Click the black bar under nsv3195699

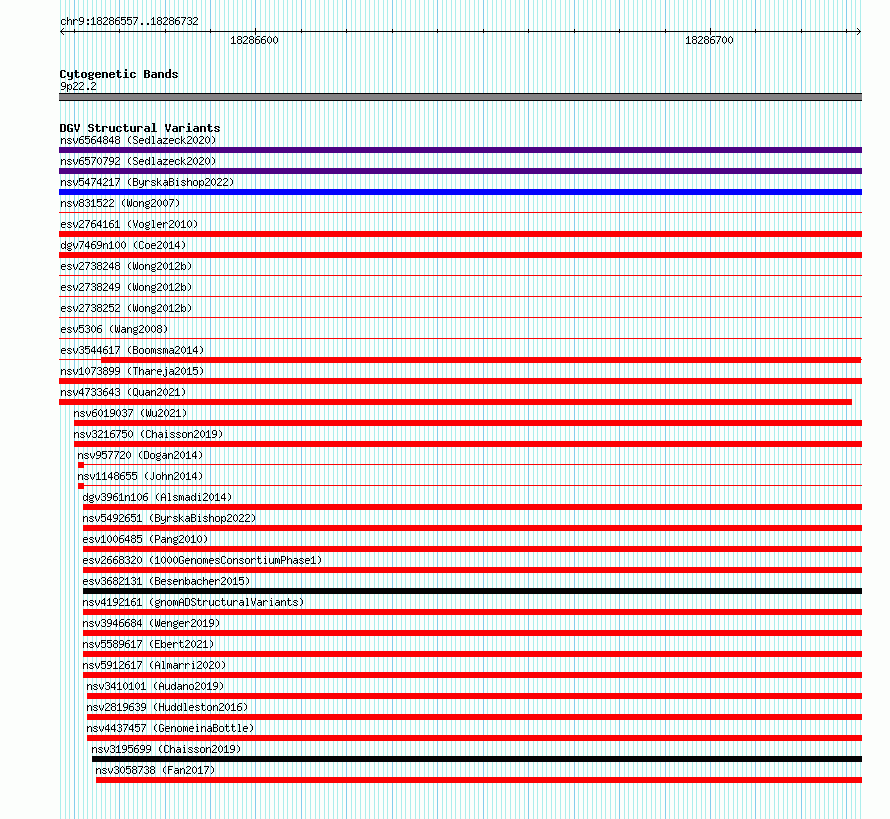click(x=477, y=759)
